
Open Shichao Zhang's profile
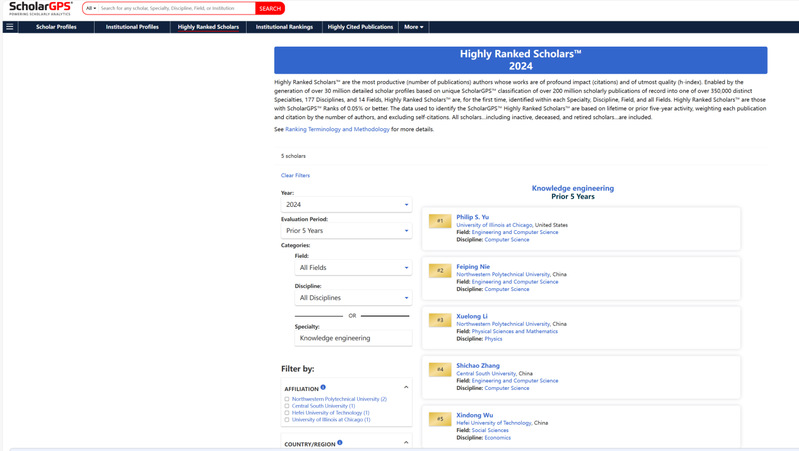point(478,365)
